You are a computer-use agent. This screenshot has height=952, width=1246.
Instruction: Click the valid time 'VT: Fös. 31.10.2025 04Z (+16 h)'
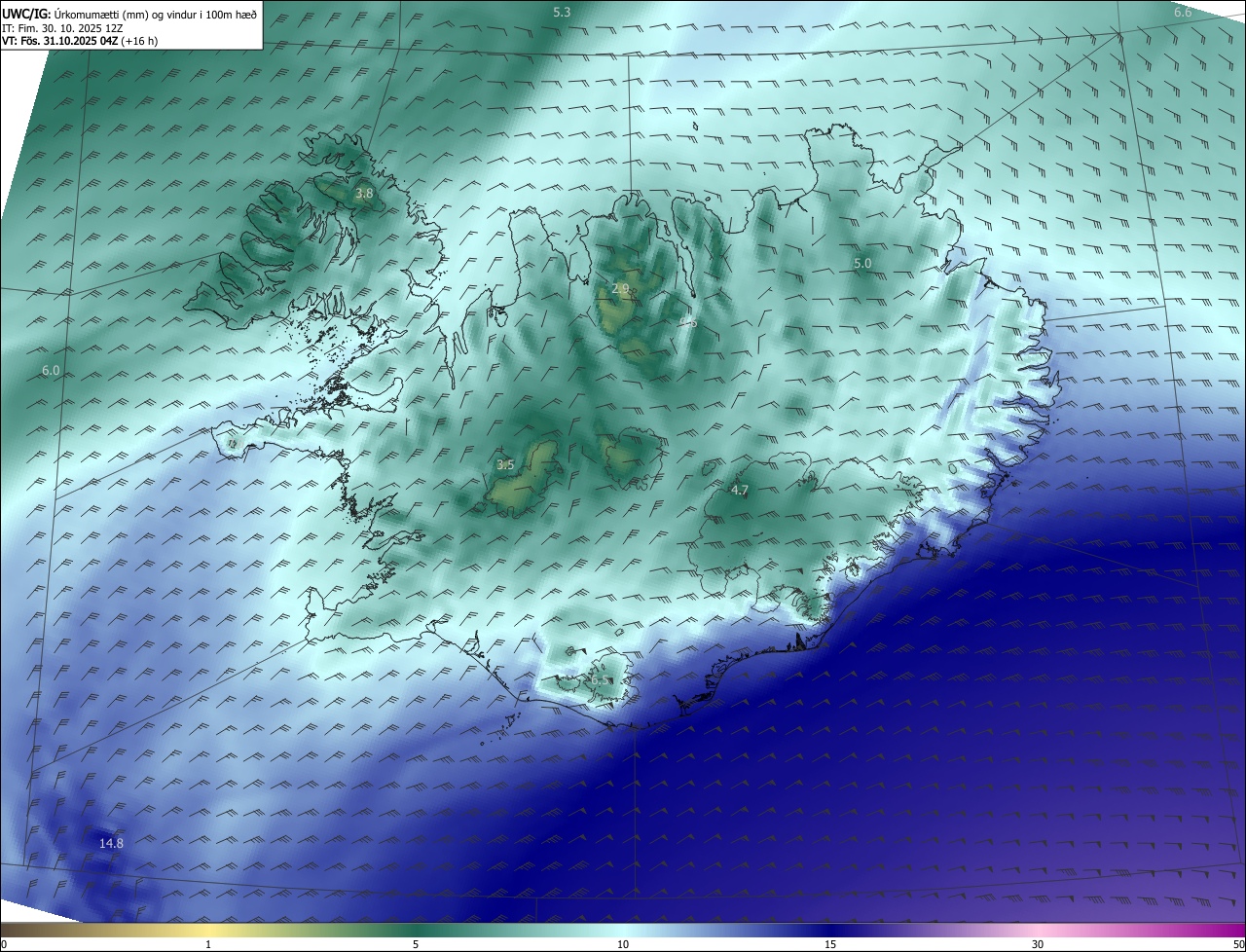point(81,41)
